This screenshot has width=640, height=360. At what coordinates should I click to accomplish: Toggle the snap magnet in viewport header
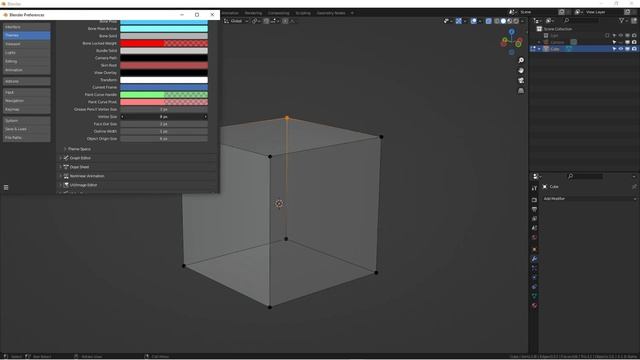[266, 21]
